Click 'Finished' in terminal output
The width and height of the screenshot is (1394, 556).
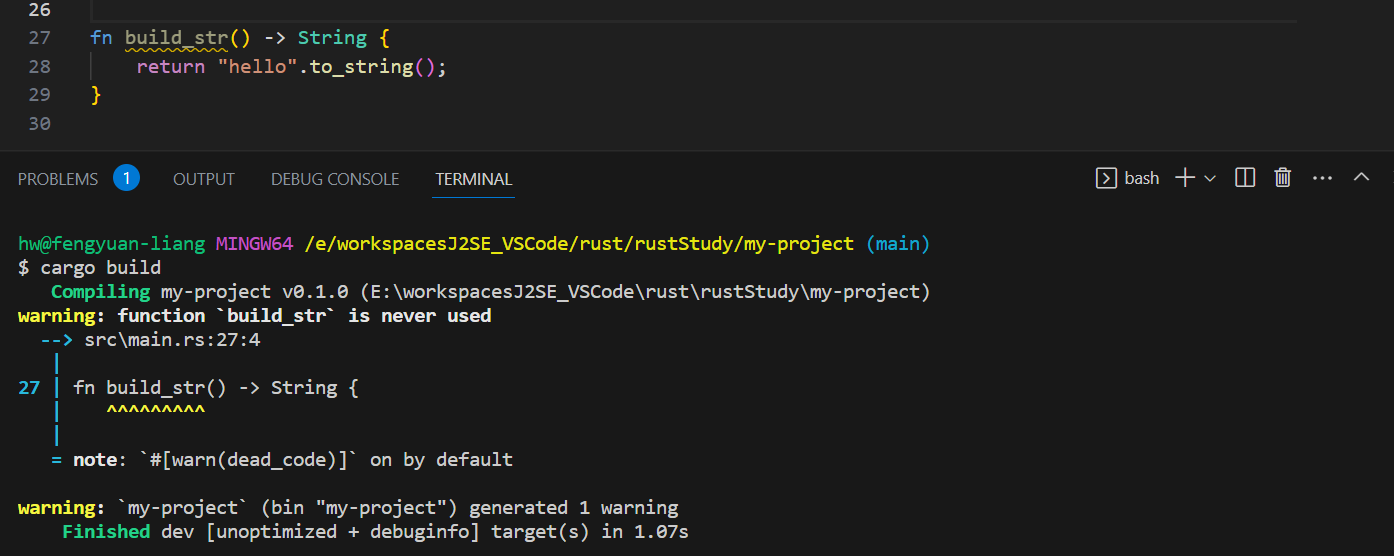[106, 532]
